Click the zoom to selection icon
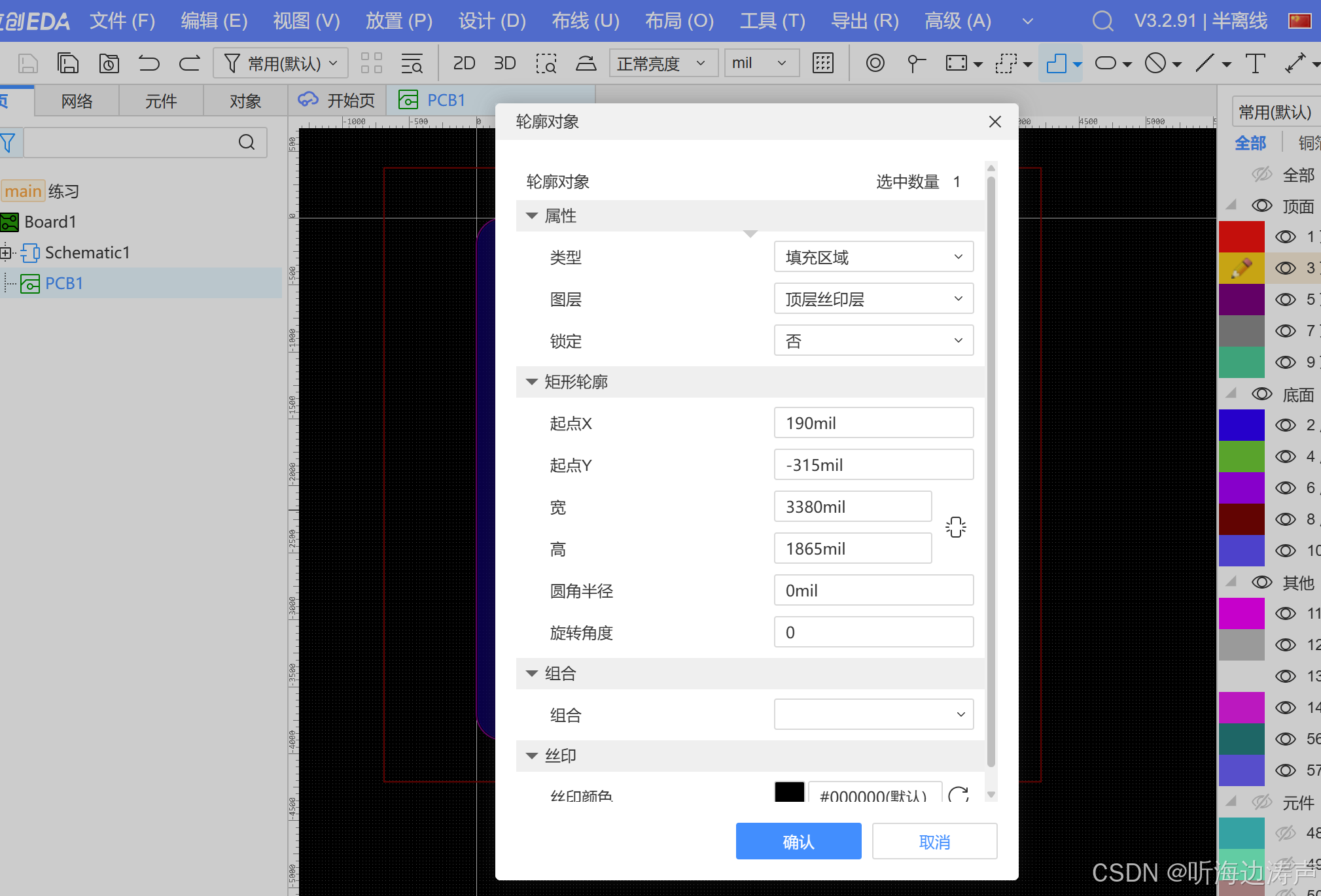Image resolution: width=1321 pixels, height=896 pixels. [x=546, y=63]
